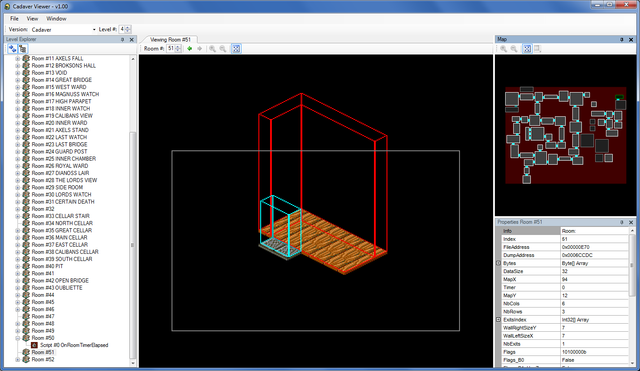The height and width of the screenshot is (371, 640).
Task: Open the Window menu
Action: [x=56, y=19]
